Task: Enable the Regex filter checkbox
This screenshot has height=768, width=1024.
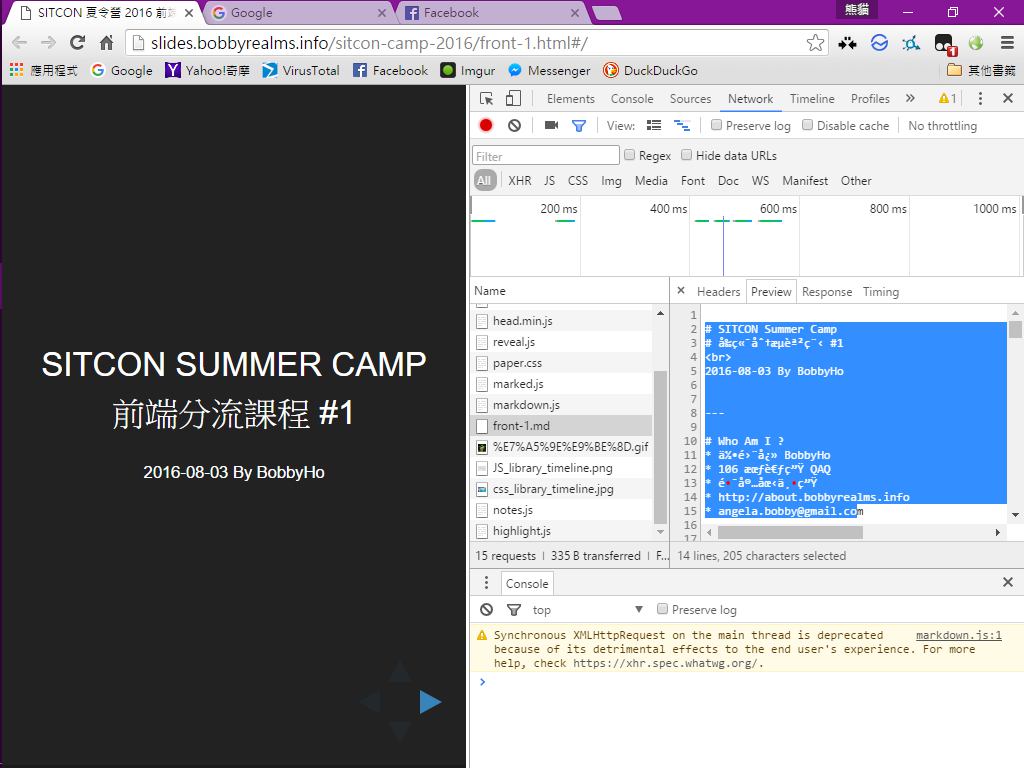Action: [630, 155]
